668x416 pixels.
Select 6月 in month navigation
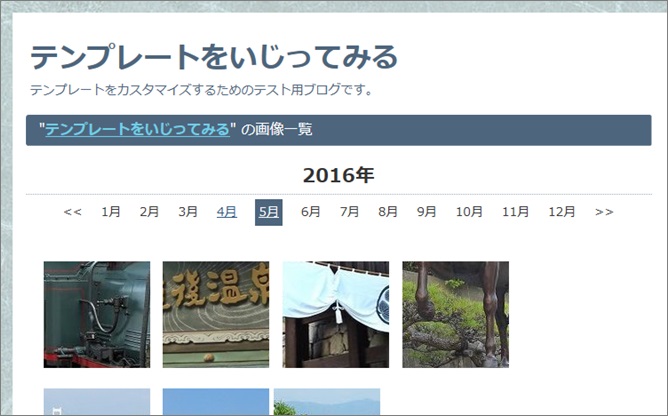(x=311, y=212)
